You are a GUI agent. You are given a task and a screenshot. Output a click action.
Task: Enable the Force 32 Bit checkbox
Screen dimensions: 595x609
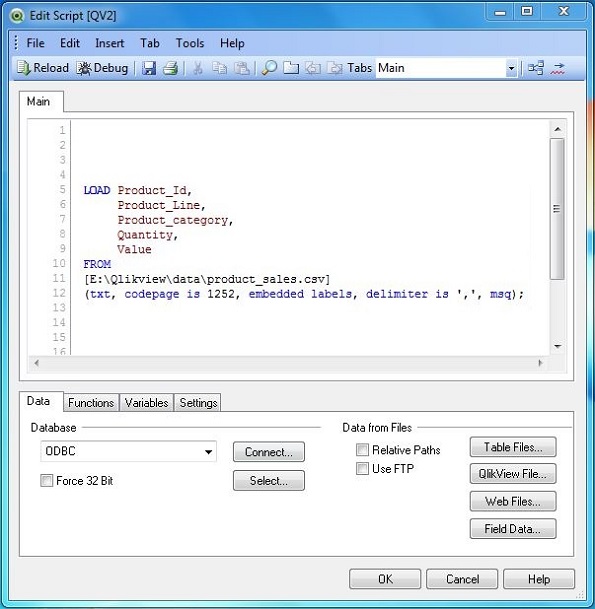pos(47,480)
